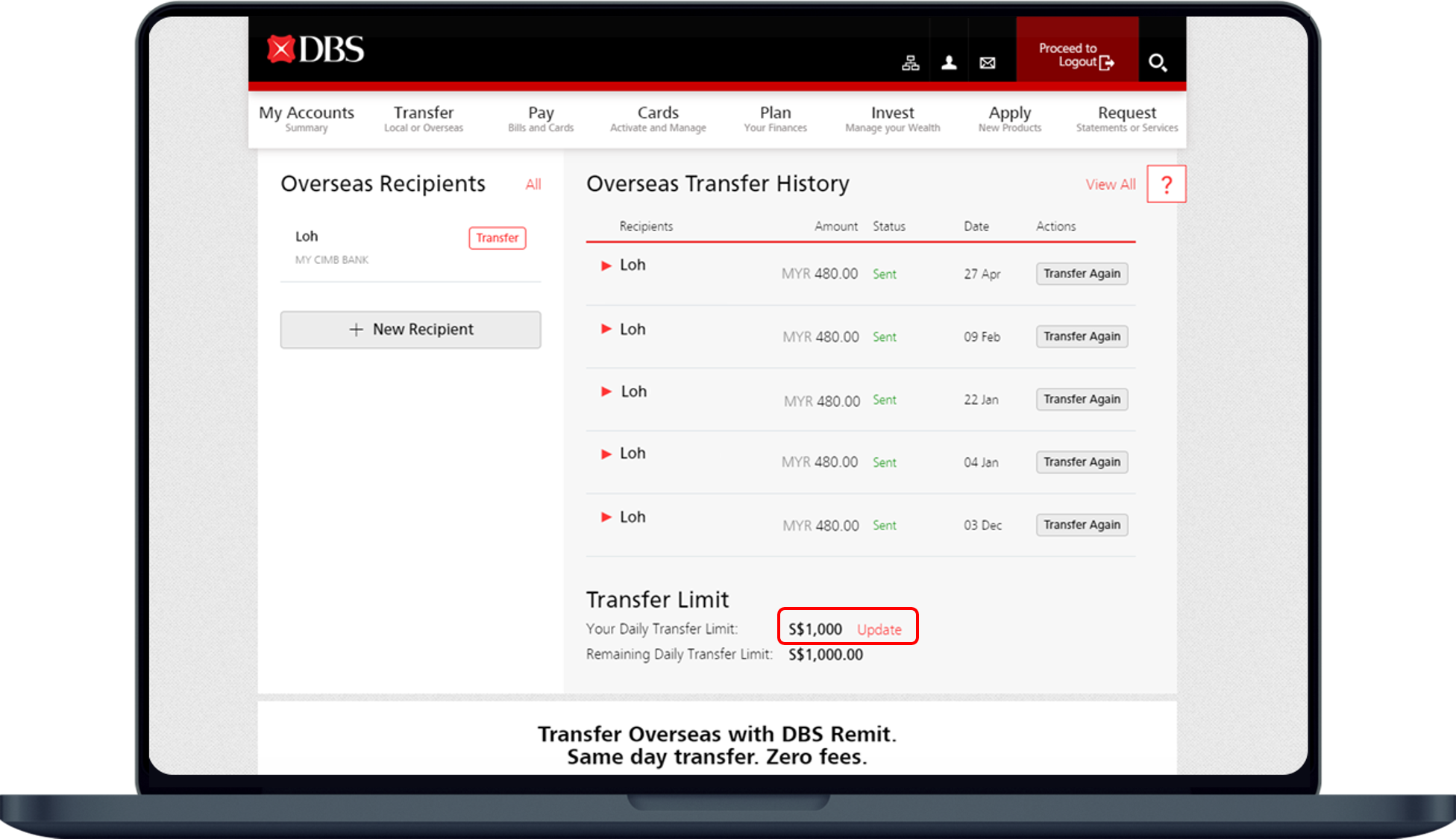
Task: Click View All transfer history link
Action: pyautogui.click(x=1110, y=184)
